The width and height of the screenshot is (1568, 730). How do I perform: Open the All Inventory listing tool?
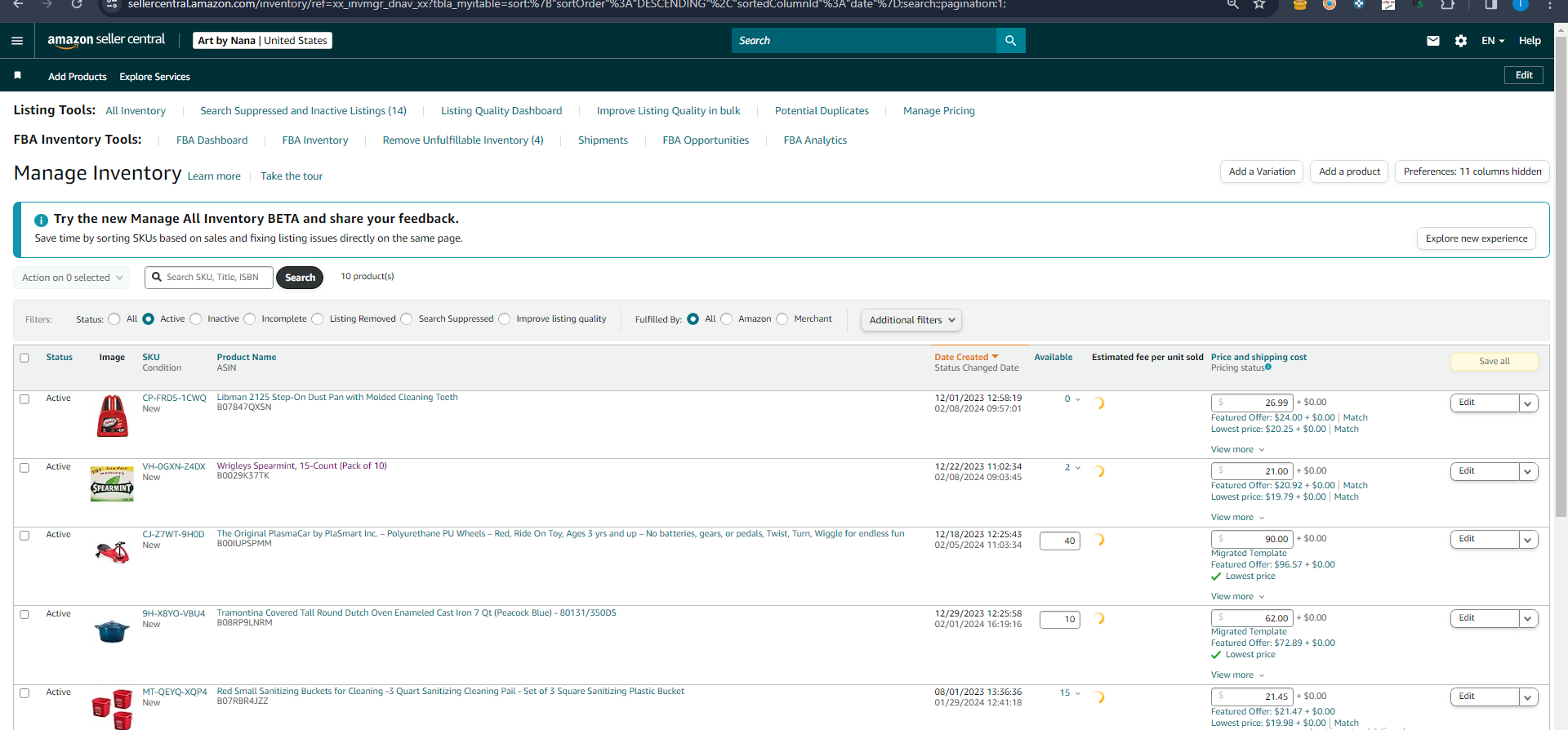(x=136, y=111)
